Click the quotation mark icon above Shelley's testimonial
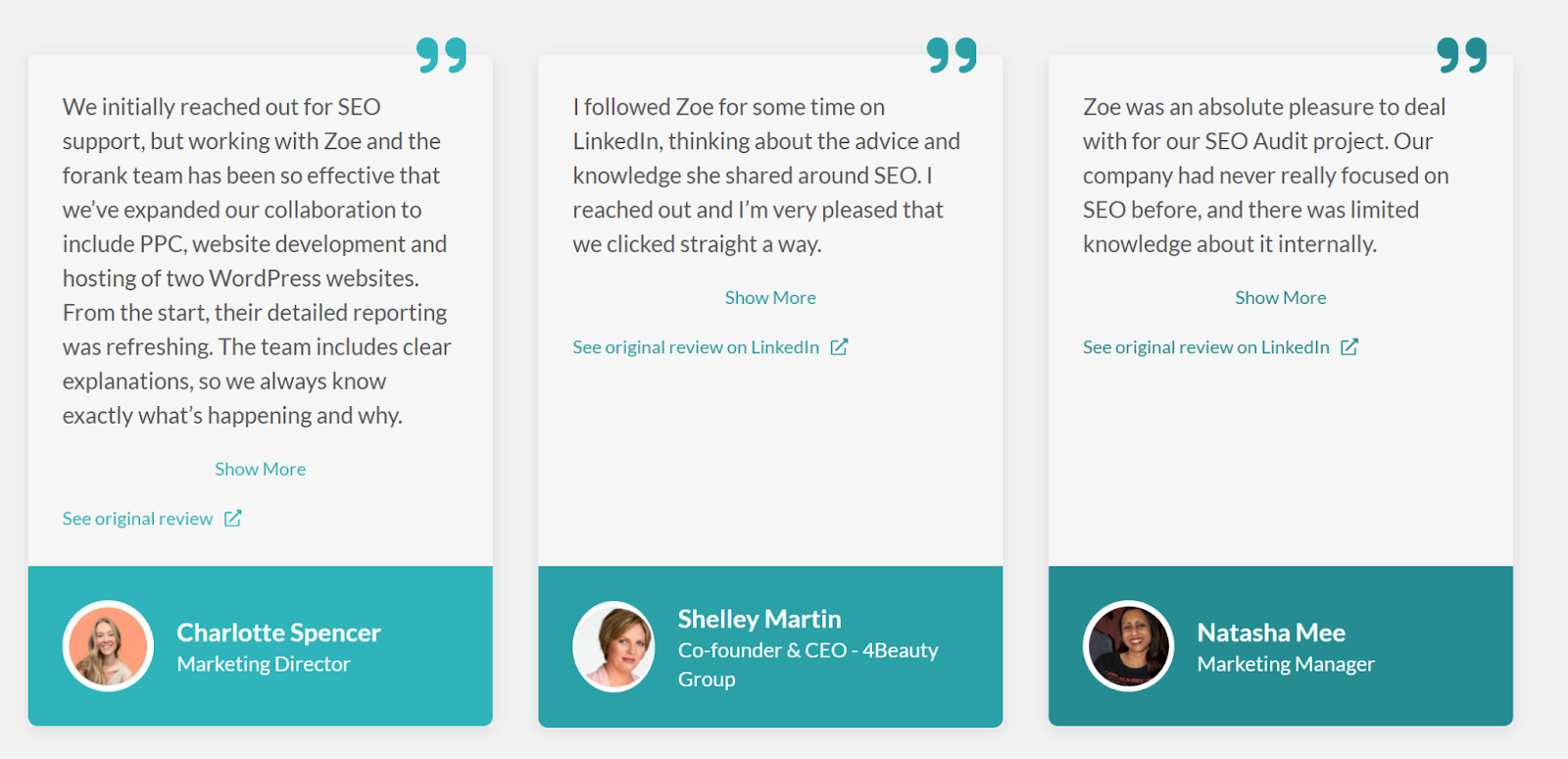The image size is (1568, 759). [x=949, y=56]
